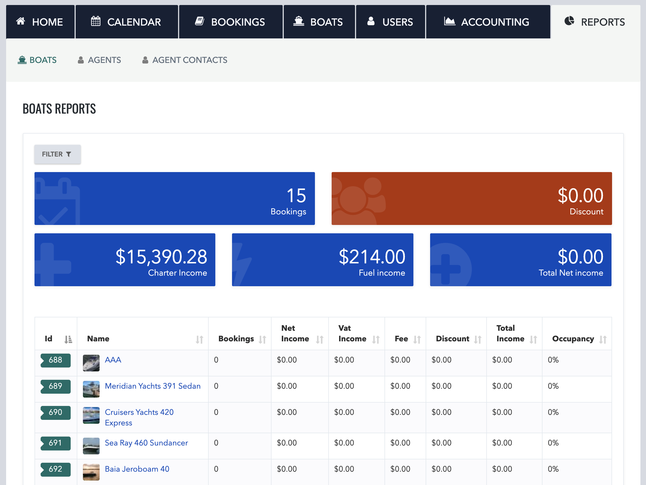Image resolution: width=646 pixels, height=485 pixels.
Task: Sort by Total Income column arrows
Action: pos(534,339)
